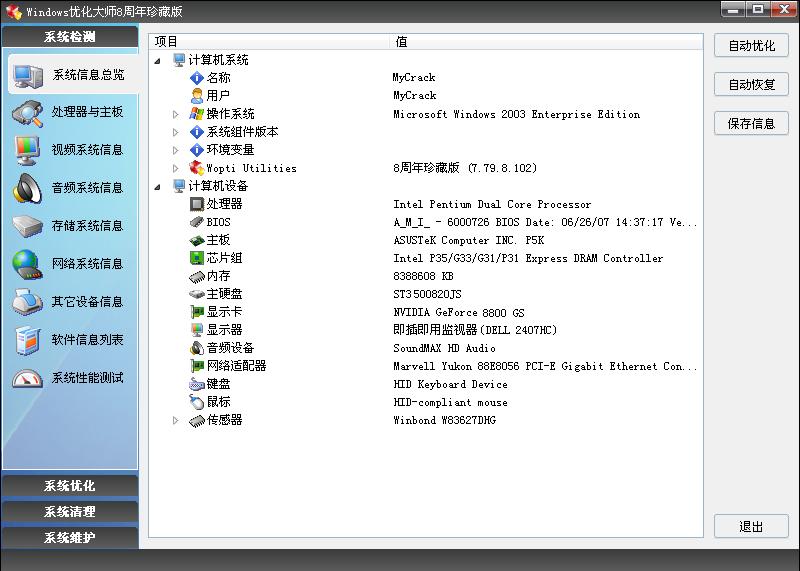
Task: Switch to the 系统清理 section tab
Action: pyautogui.click(x=70, y=512)
